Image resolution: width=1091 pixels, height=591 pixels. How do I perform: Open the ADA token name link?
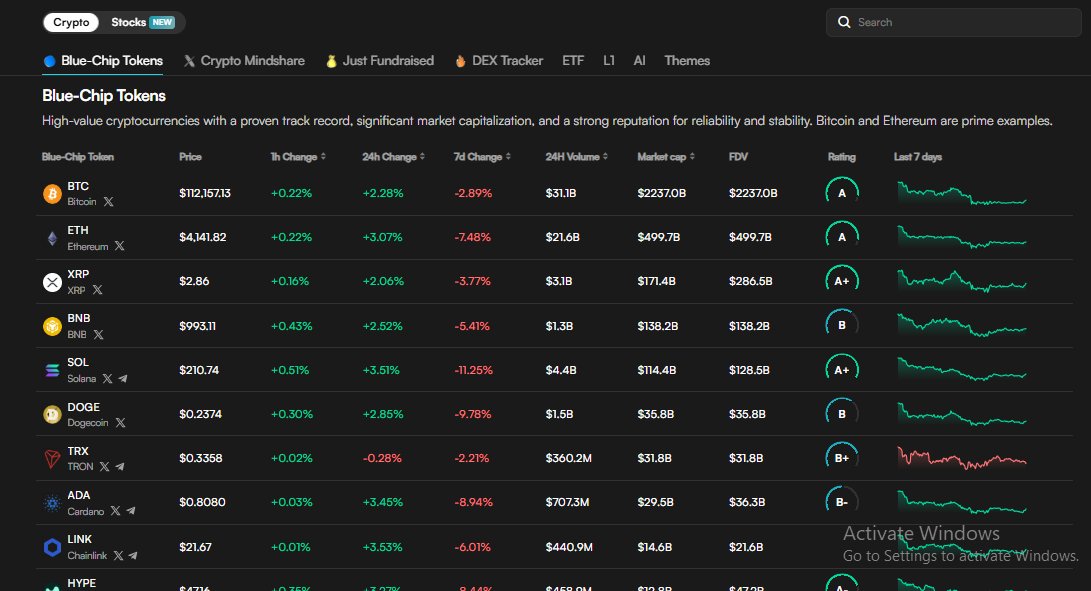point(79,495)
